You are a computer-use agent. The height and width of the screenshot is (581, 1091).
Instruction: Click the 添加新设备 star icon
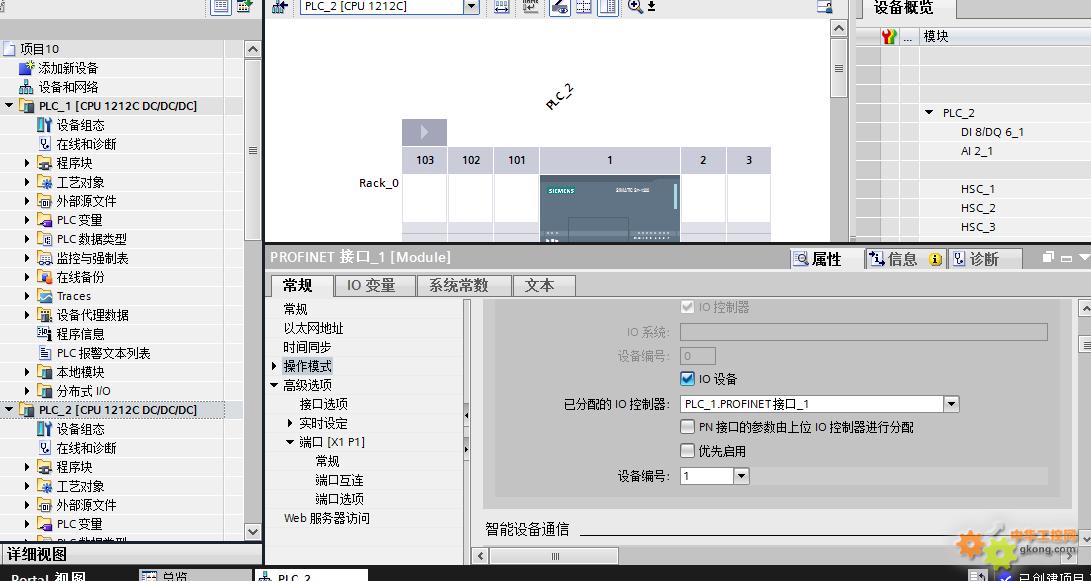coord(26,68)
